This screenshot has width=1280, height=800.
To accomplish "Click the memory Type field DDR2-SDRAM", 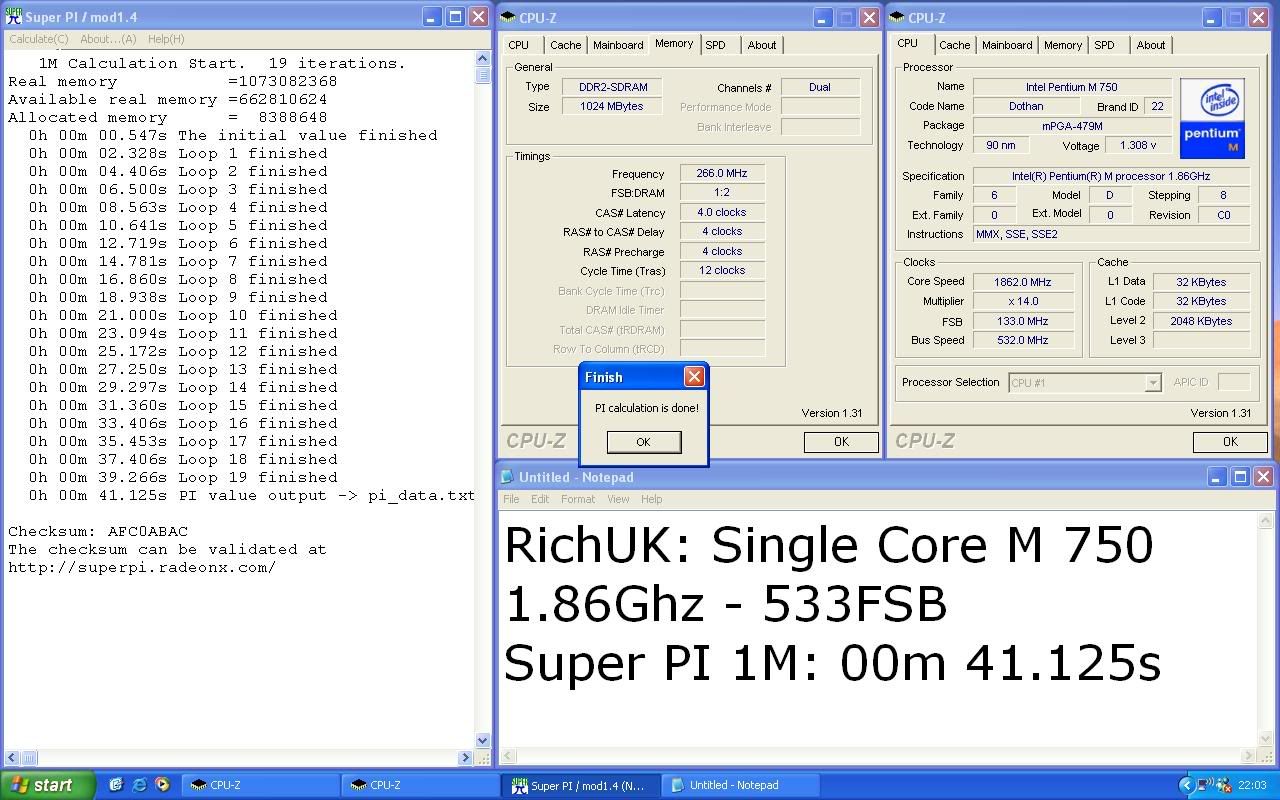I will pos(611,87).
